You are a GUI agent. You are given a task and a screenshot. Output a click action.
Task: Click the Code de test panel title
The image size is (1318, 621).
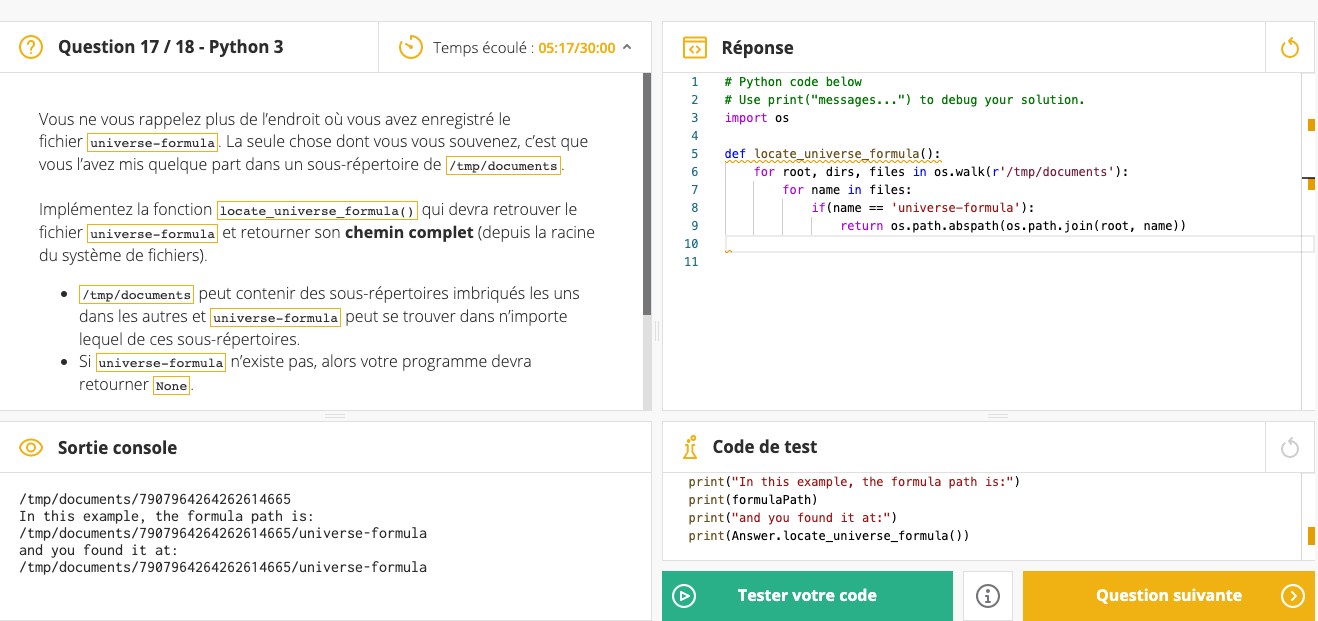[765, 447]
